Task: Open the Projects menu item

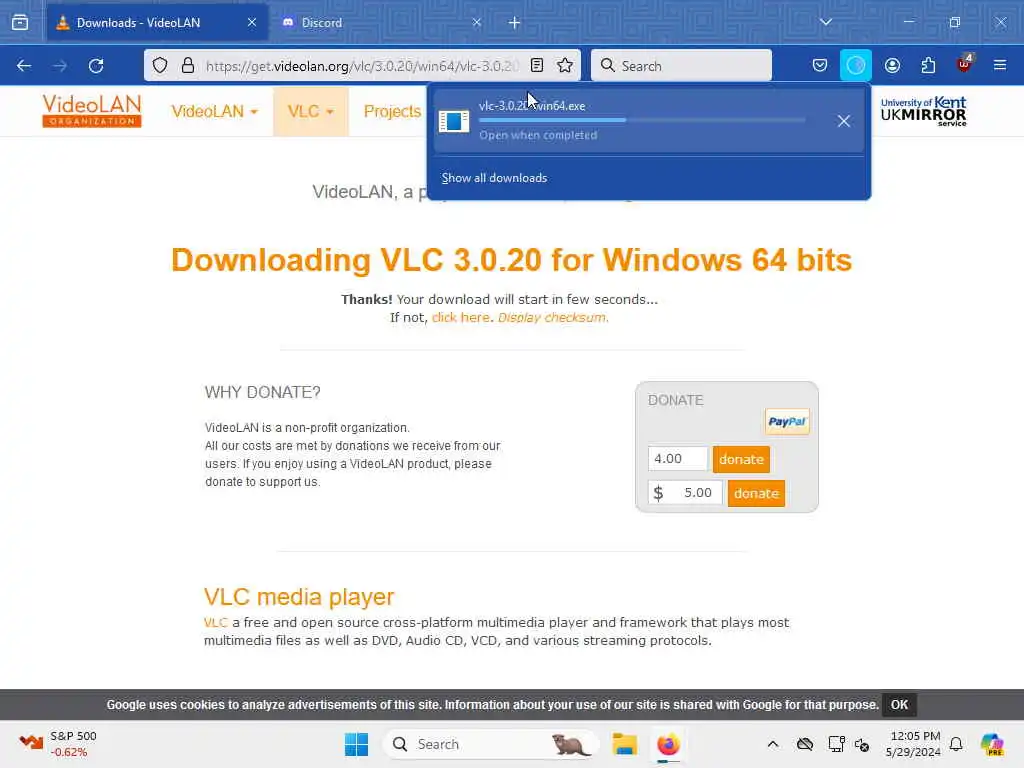Action: point(392,111)
